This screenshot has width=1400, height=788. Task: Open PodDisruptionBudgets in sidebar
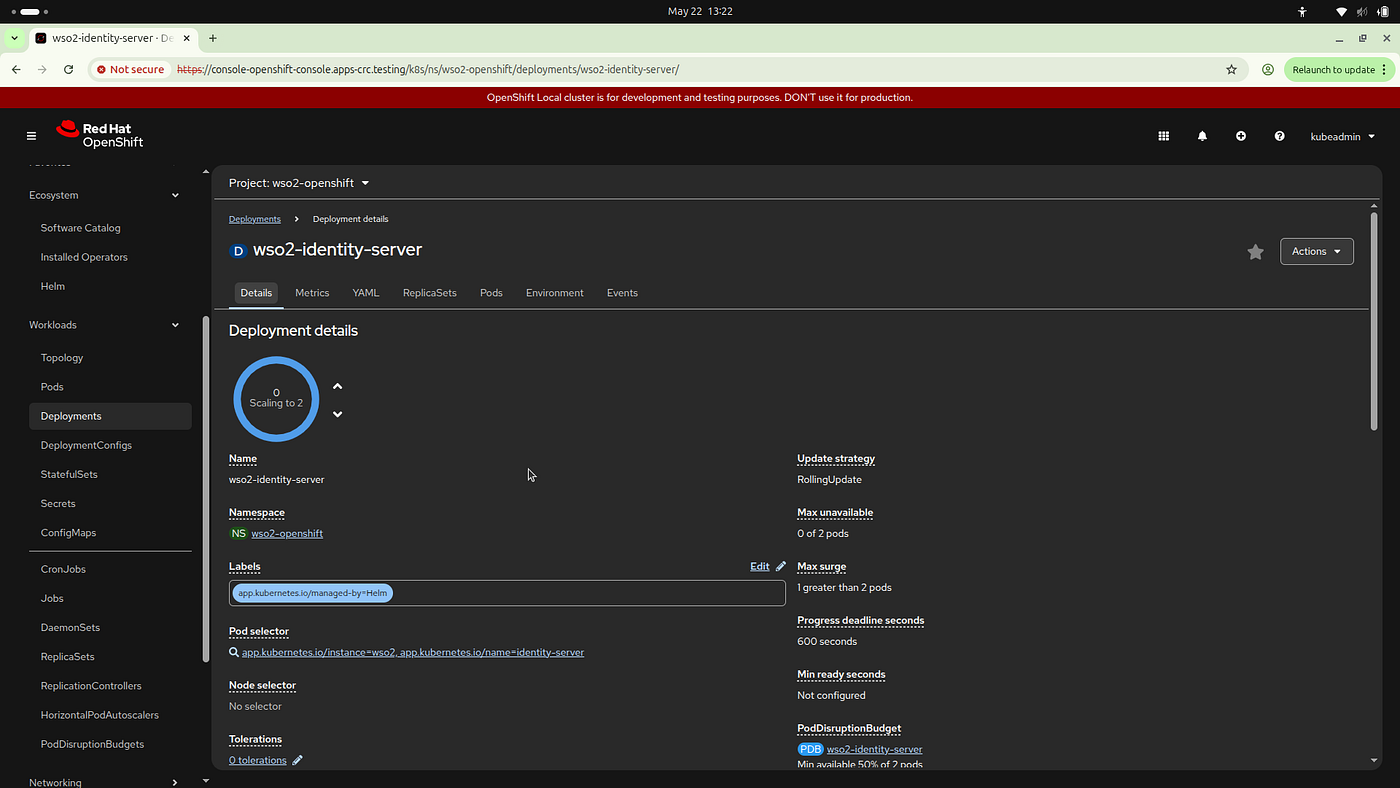[92, 744]
